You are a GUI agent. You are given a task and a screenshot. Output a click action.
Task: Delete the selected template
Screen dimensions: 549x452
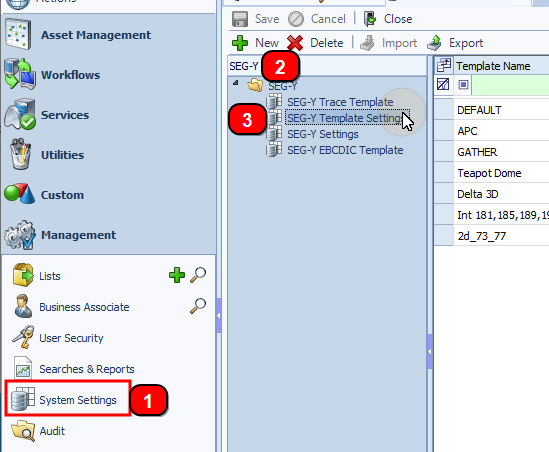click(315, 43)
